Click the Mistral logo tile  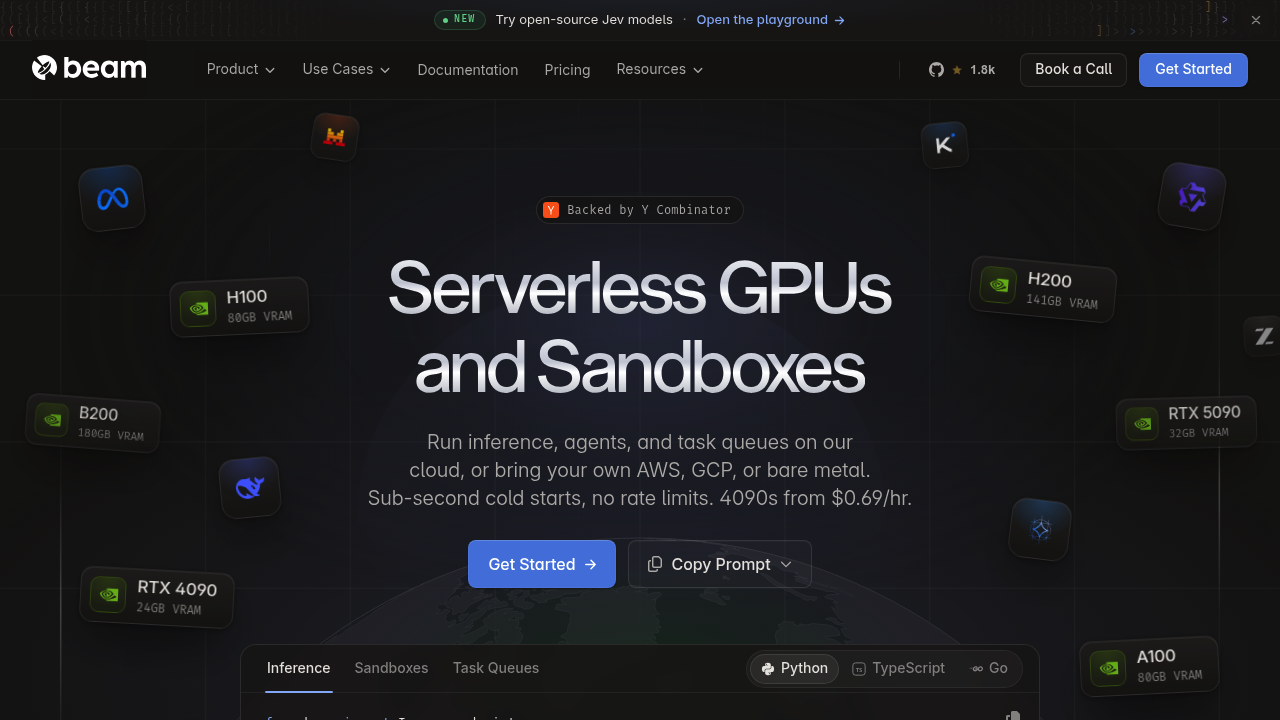335,137
